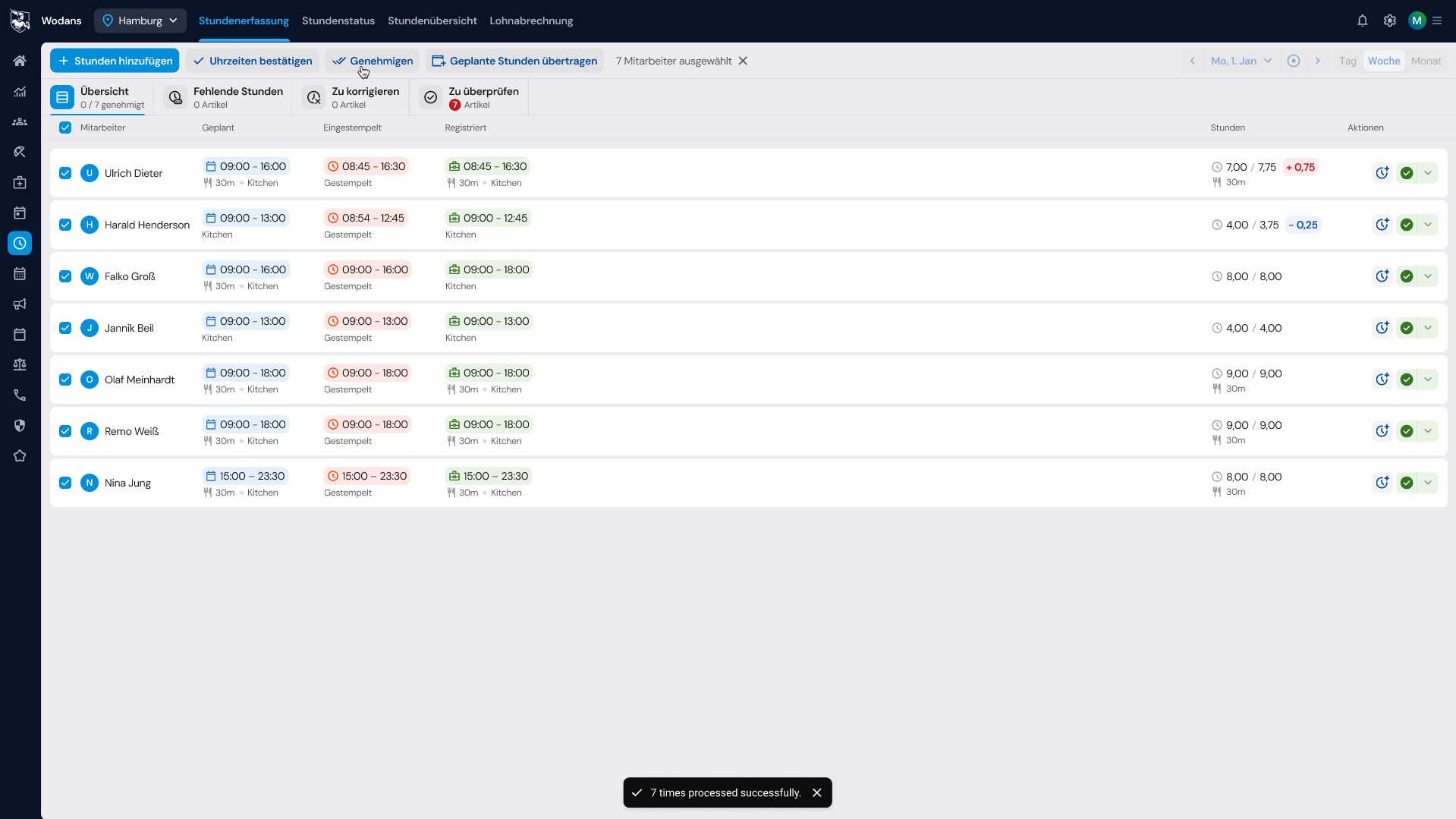Open the megaphone announcements sidebar icon

pyautogui.click(x=20, y=304)
